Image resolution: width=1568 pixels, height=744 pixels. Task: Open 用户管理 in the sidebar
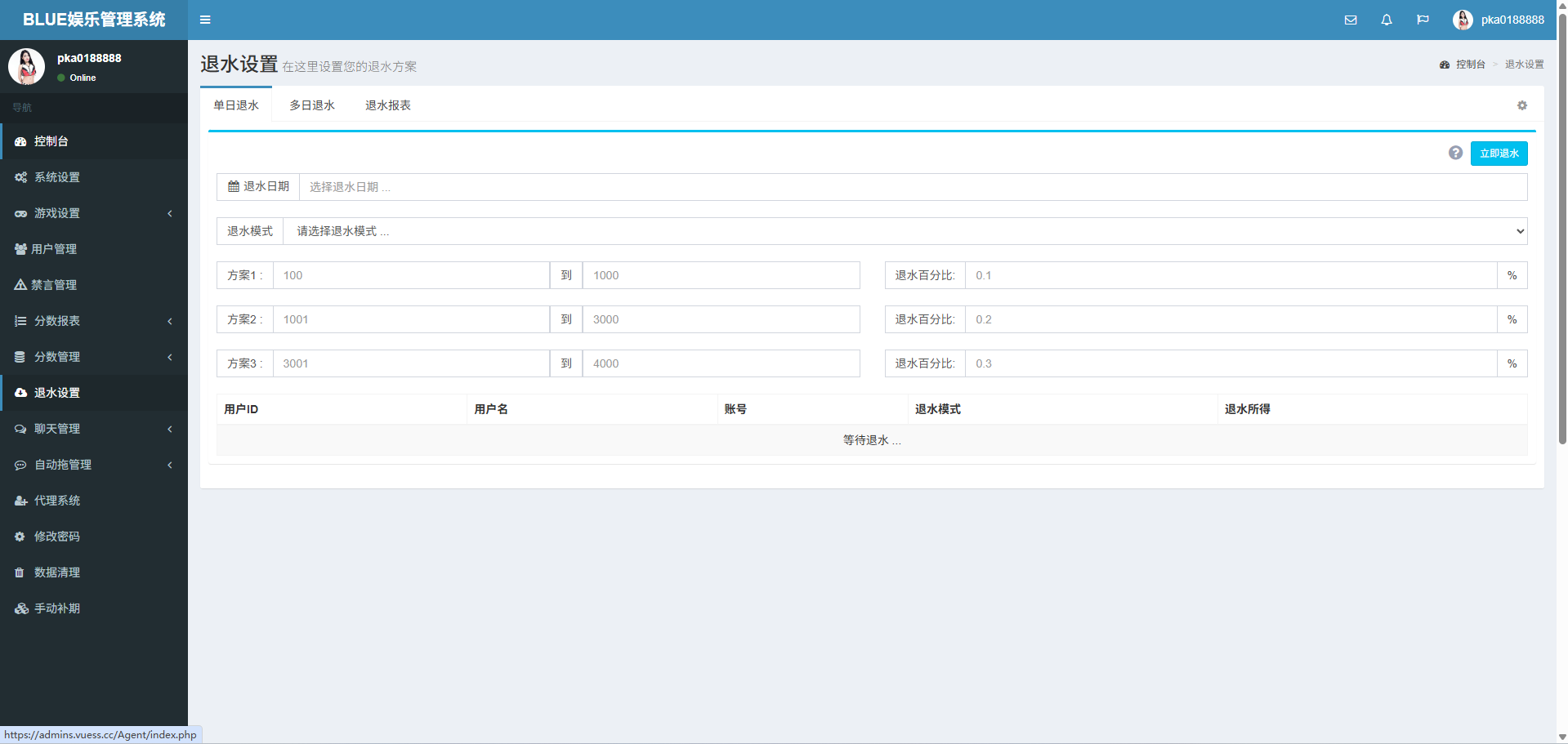pyautogui.click(x=94, y=249)
